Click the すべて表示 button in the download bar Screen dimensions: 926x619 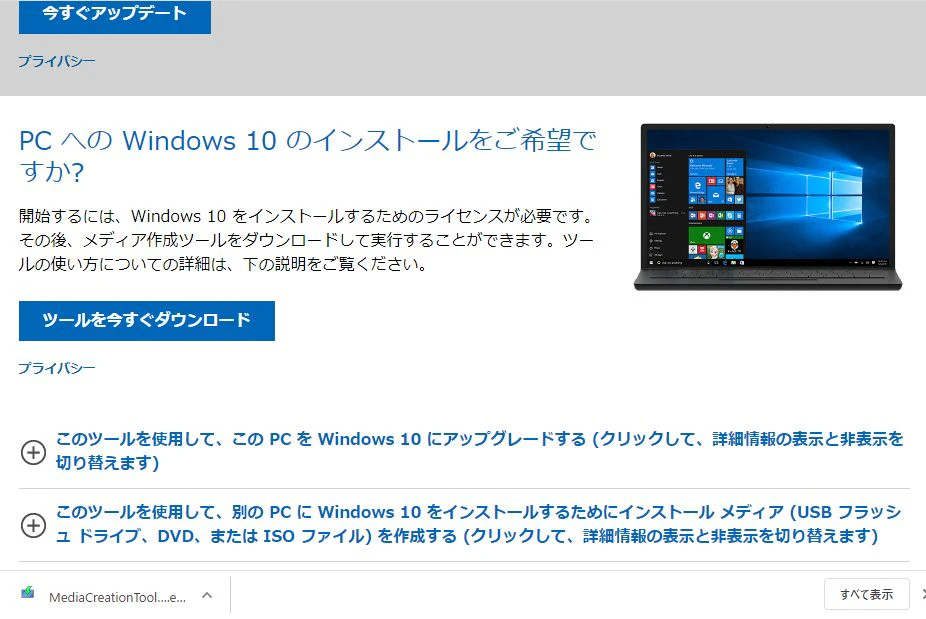pyautogui.click(x=866, y=594)
